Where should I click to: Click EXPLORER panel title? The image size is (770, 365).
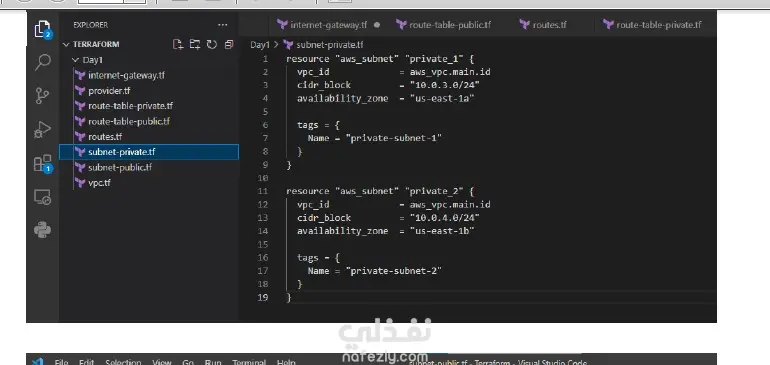(91, 25)
